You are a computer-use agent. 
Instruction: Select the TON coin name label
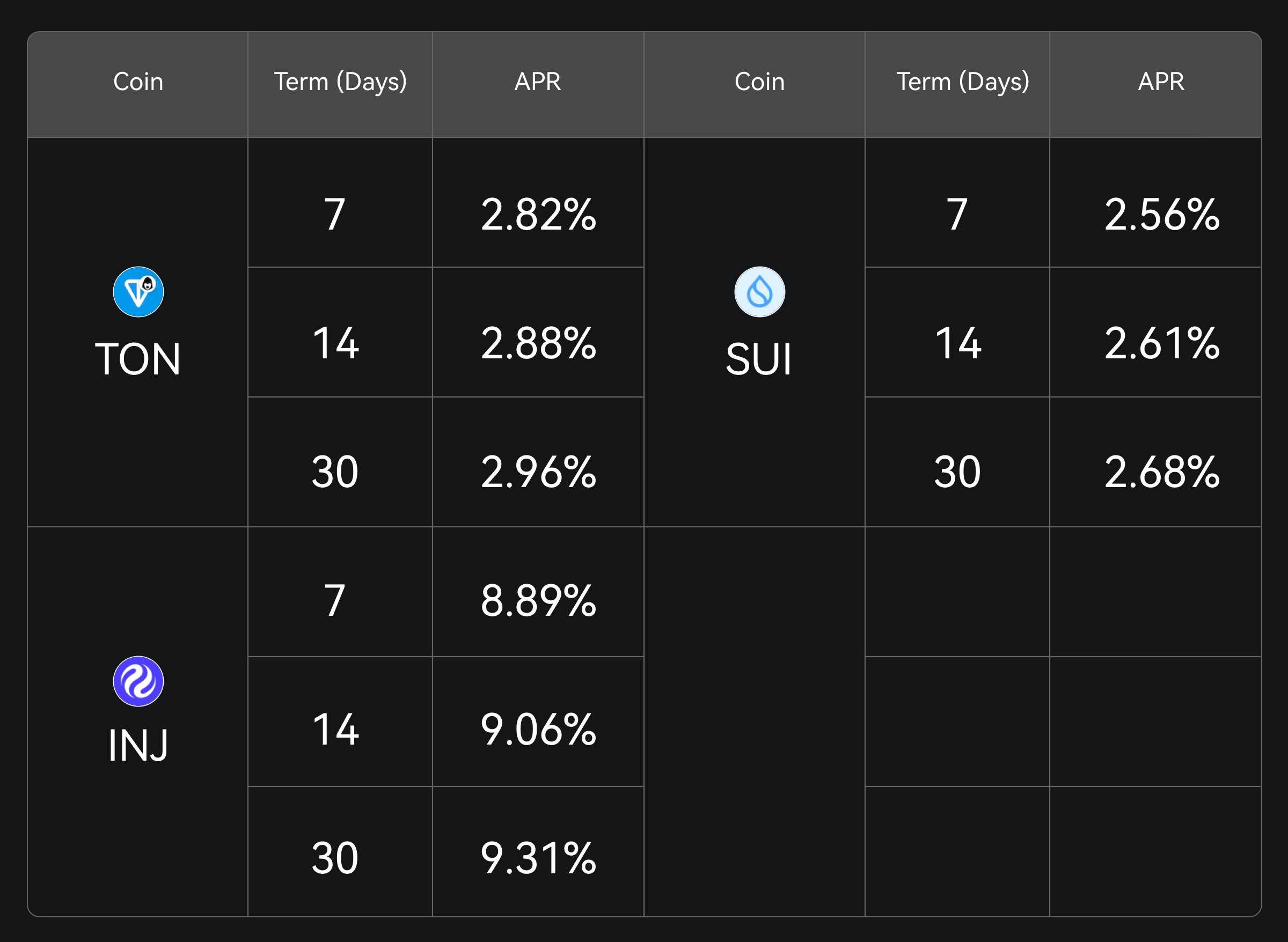tap(138, 359)
